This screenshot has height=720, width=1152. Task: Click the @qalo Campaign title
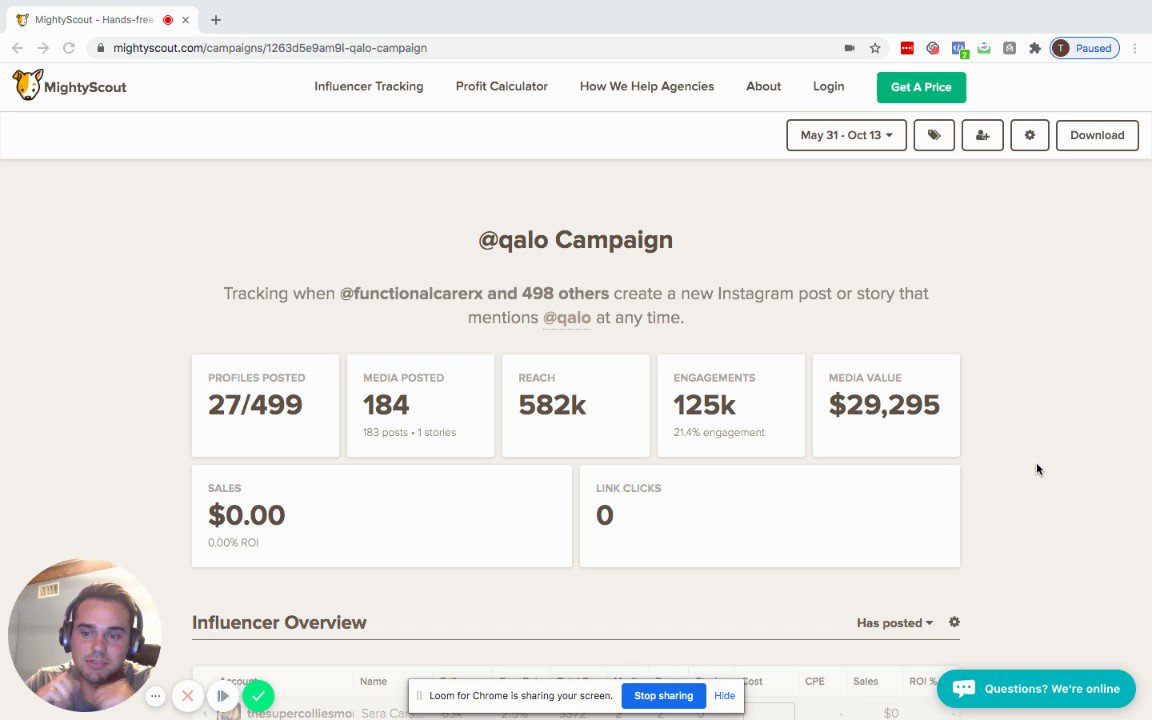[x=575, y=240]
